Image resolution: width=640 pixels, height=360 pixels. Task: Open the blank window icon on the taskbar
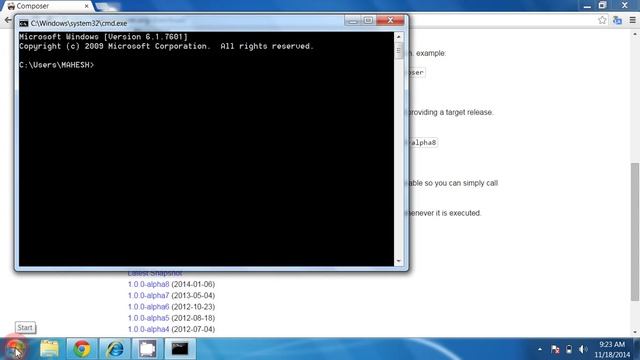coord(147,349)
